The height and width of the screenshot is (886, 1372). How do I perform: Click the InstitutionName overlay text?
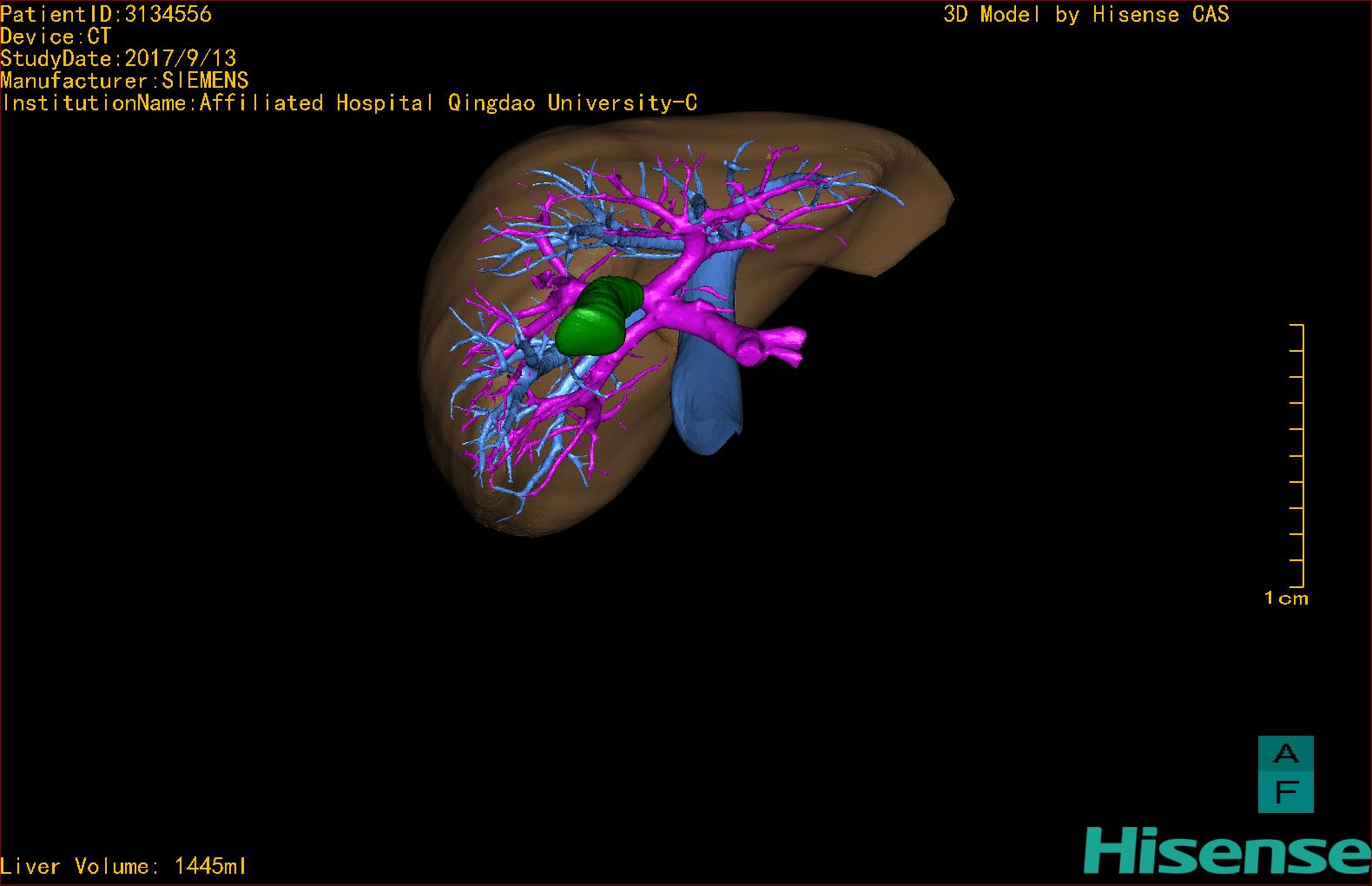pyautogui.click(x=349, y=102)
